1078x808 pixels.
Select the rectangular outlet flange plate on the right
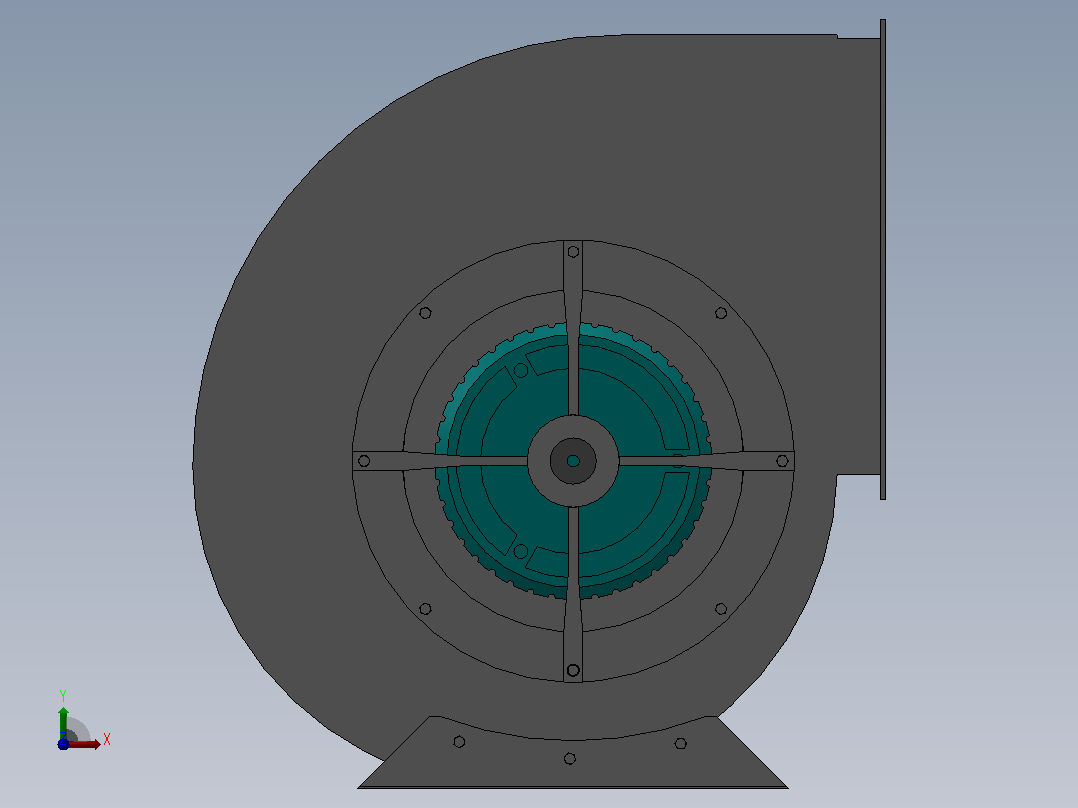883,259
